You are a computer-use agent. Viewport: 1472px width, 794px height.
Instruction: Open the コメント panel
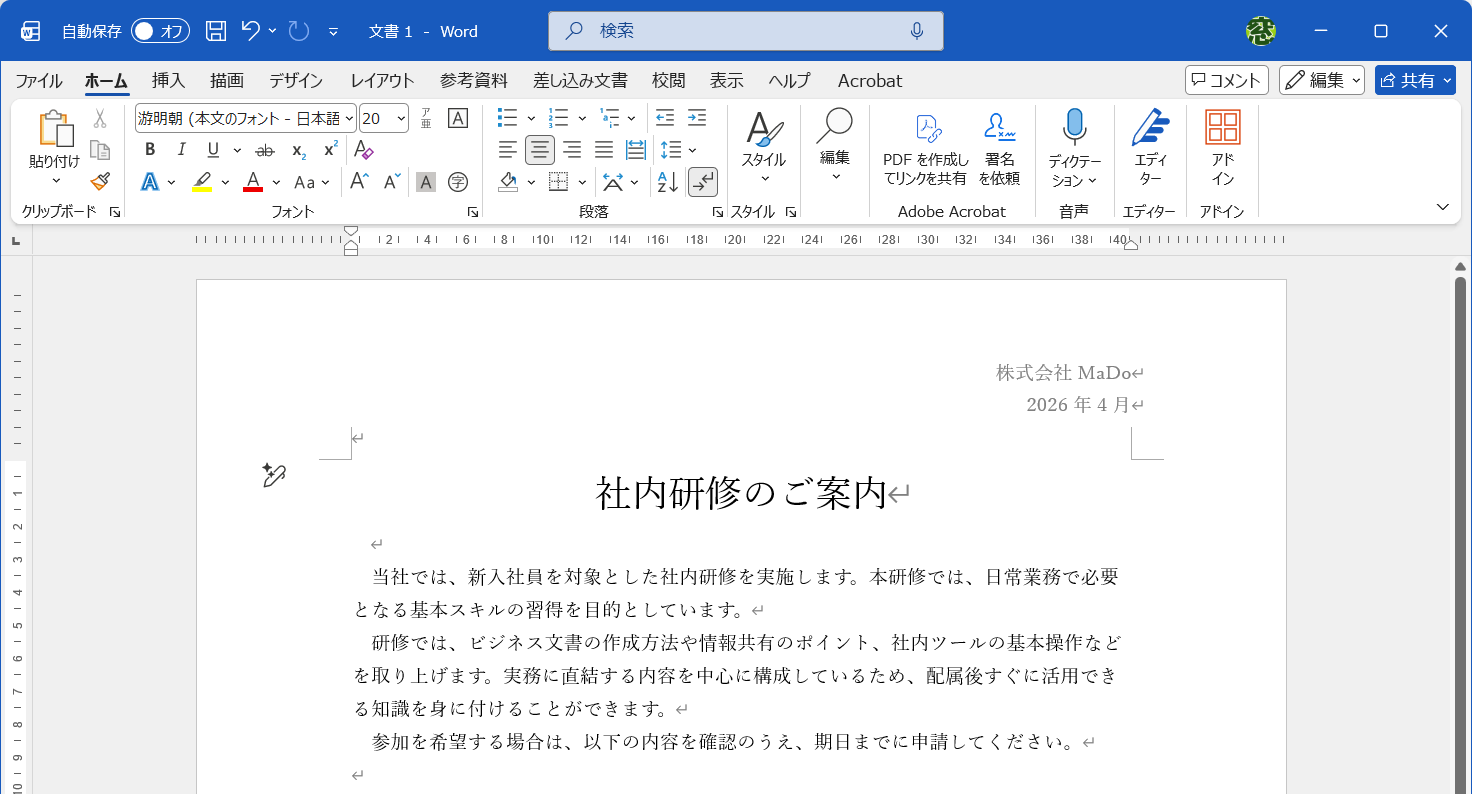1226,80
